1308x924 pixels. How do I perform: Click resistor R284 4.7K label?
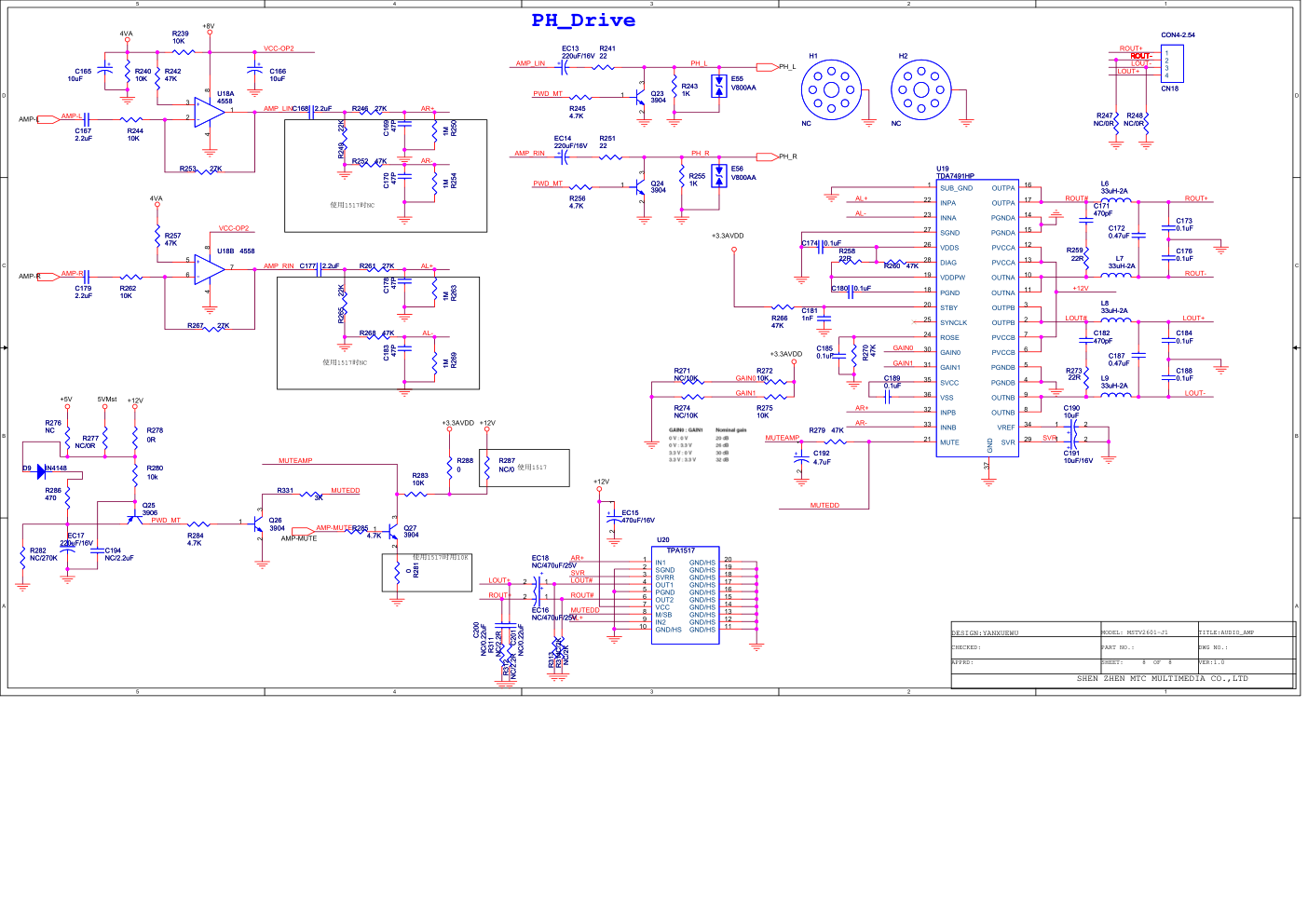pyautogui.click(x=195, y=539)
